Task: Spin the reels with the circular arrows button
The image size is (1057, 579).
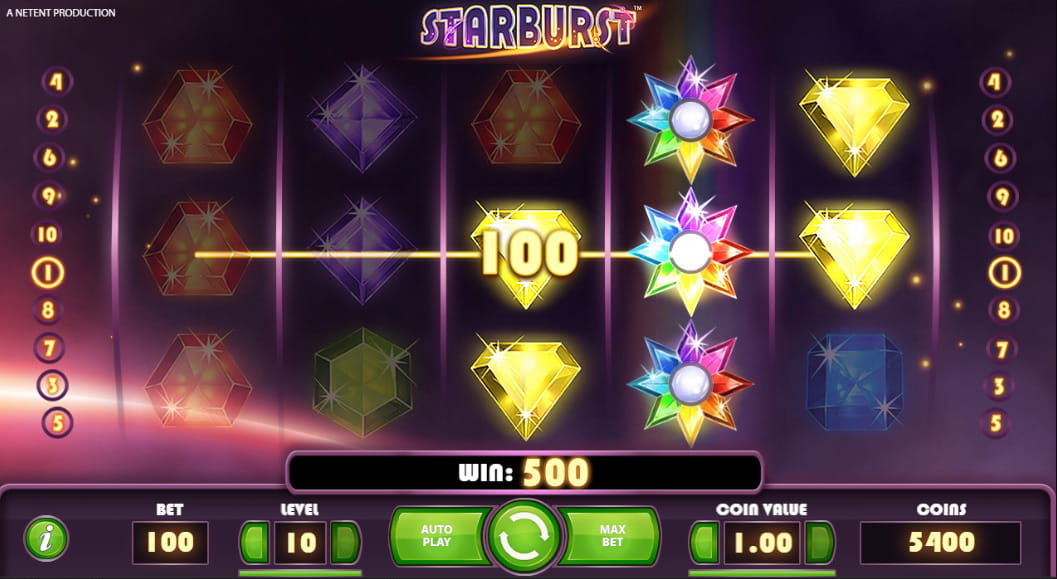Action: pos(524,537)
